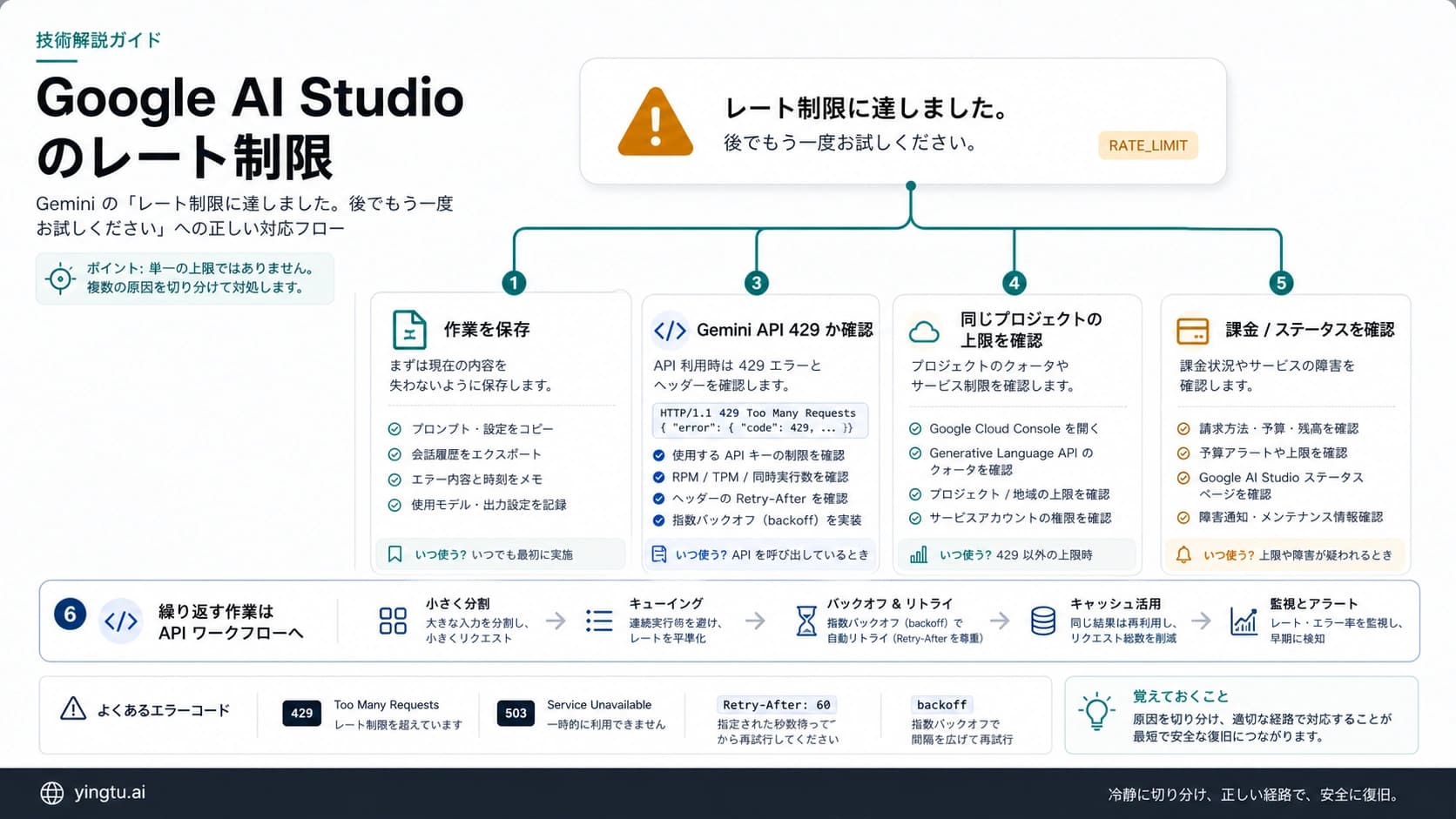1456x819 pixels.
Task: Click the check mark beside 使用モデル・出力設定を記録
Action: [394, 505]
